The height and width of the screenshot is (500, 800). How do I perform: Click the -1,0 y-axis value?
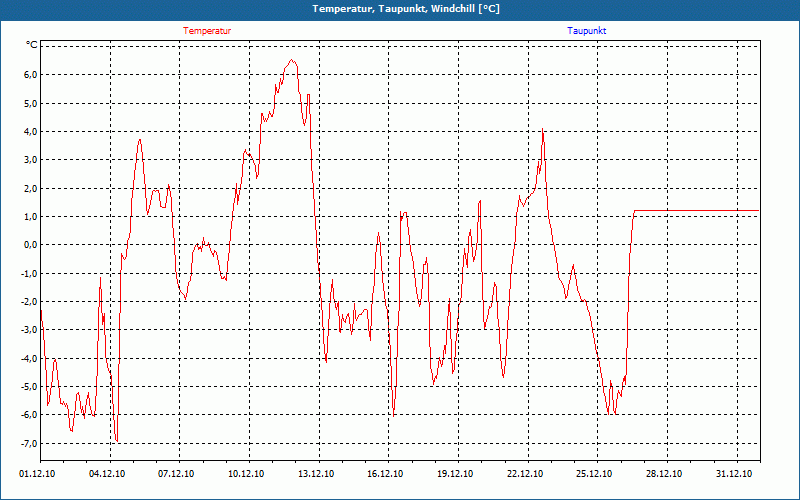coord(29,273)
